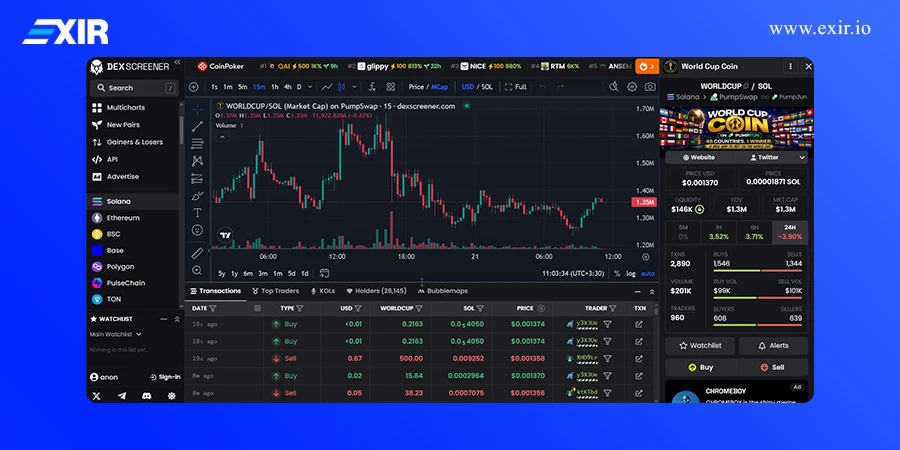
Task: Select the ruler measure tool
Action: click(x=197, y=253)
